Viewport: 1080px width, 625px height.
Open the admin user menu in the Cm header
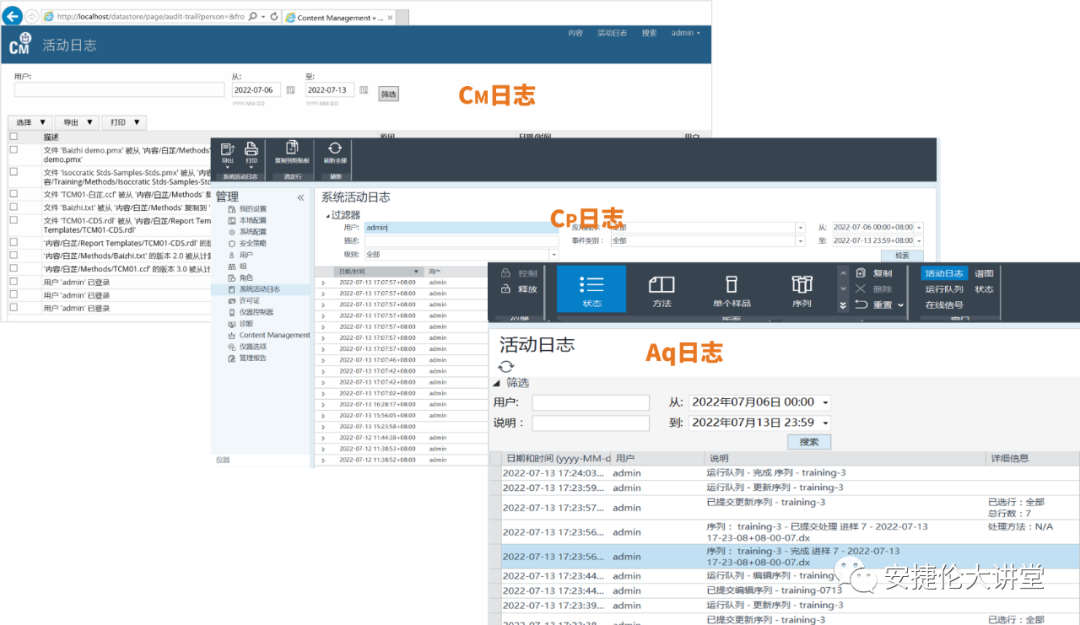point(685,33)
